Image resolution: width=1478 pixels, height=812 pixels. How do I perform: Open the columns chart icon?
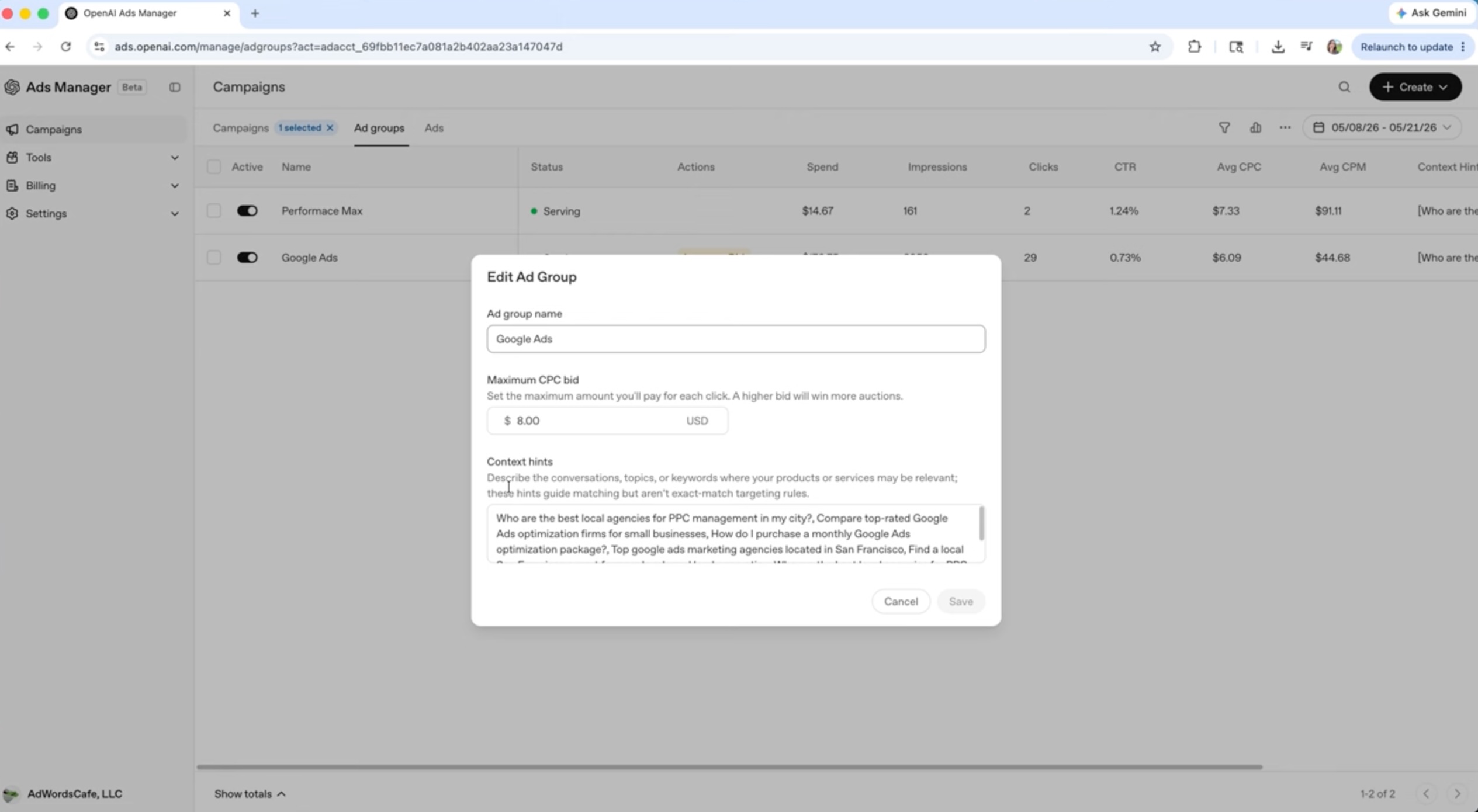pos(1255,127)
